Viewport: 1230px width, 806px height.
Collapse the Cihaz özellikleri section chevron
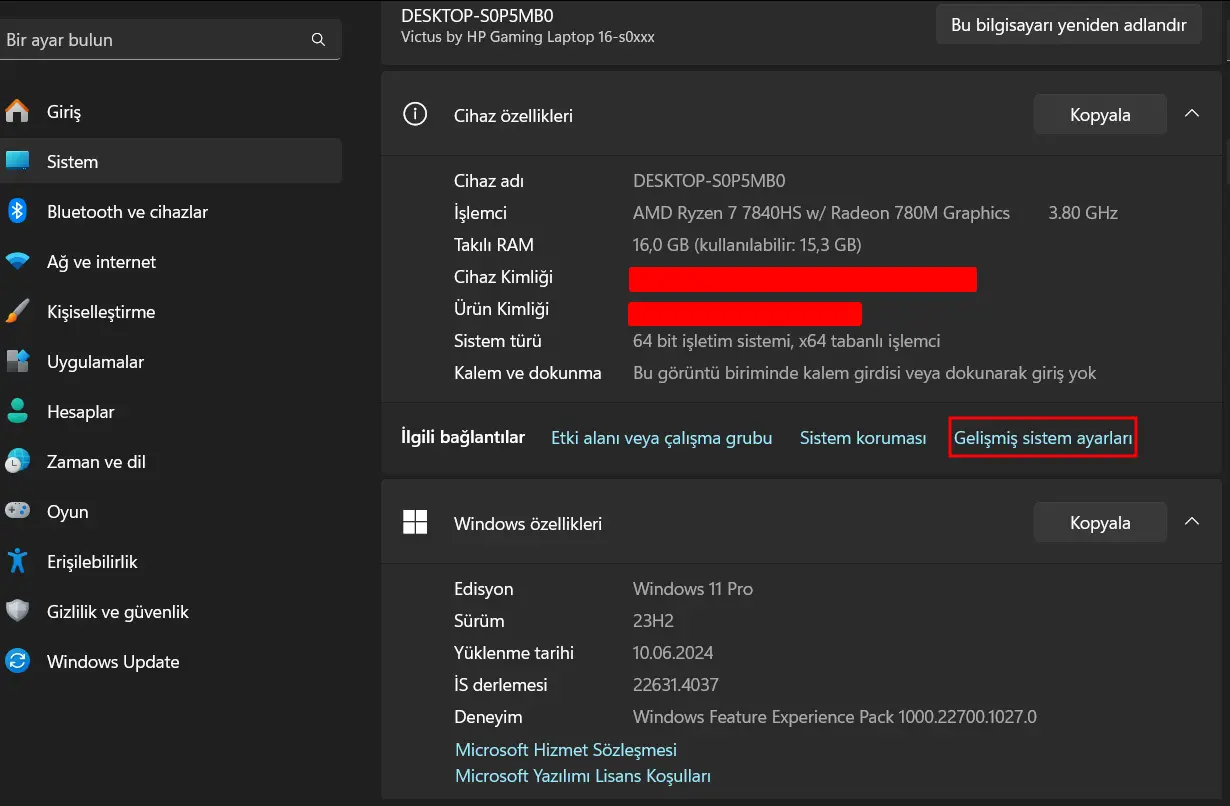(1192, 114)
